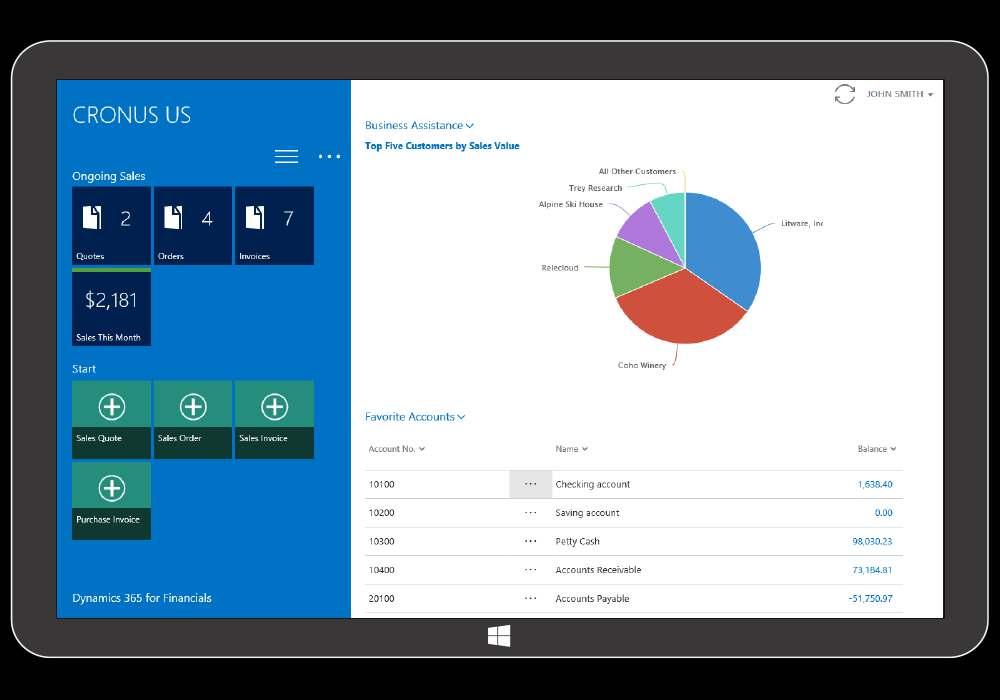Viewport: 1000px width, 700px height.
Task: Select account number 10400
Action: (x=381, y=570)
